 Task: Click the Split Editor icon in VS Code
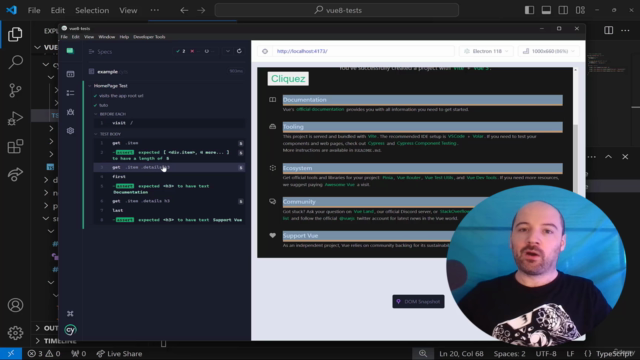click(608, 30)
